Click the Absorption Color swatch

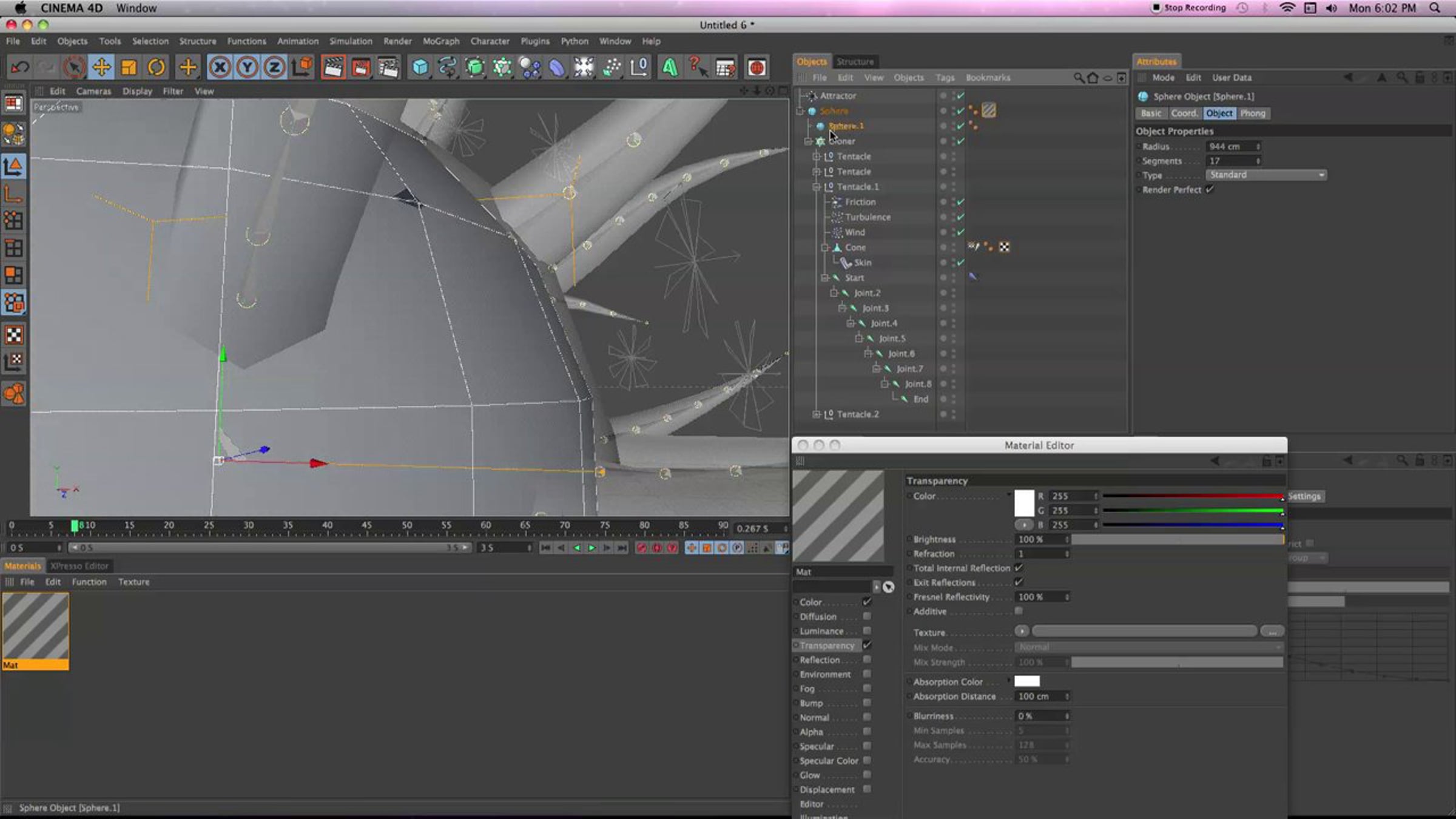tap(1027, 681)
